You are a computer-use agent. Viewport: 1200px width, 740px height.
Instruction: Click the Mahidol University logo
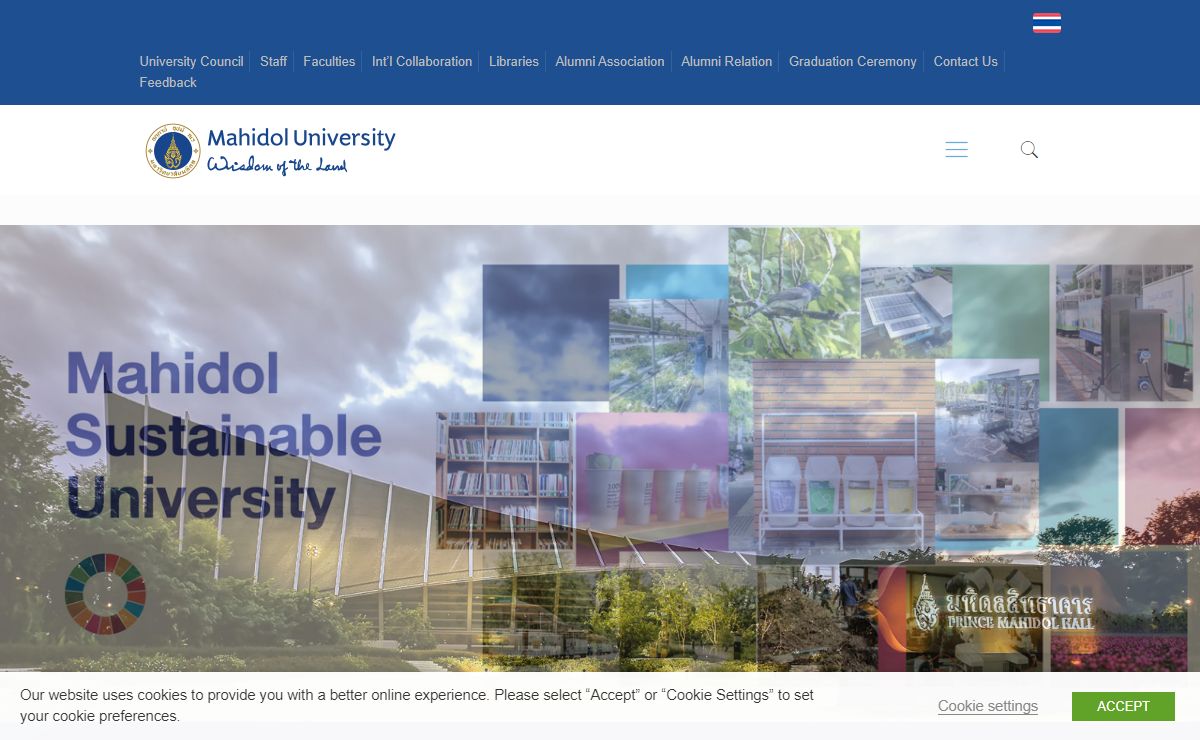271,150
